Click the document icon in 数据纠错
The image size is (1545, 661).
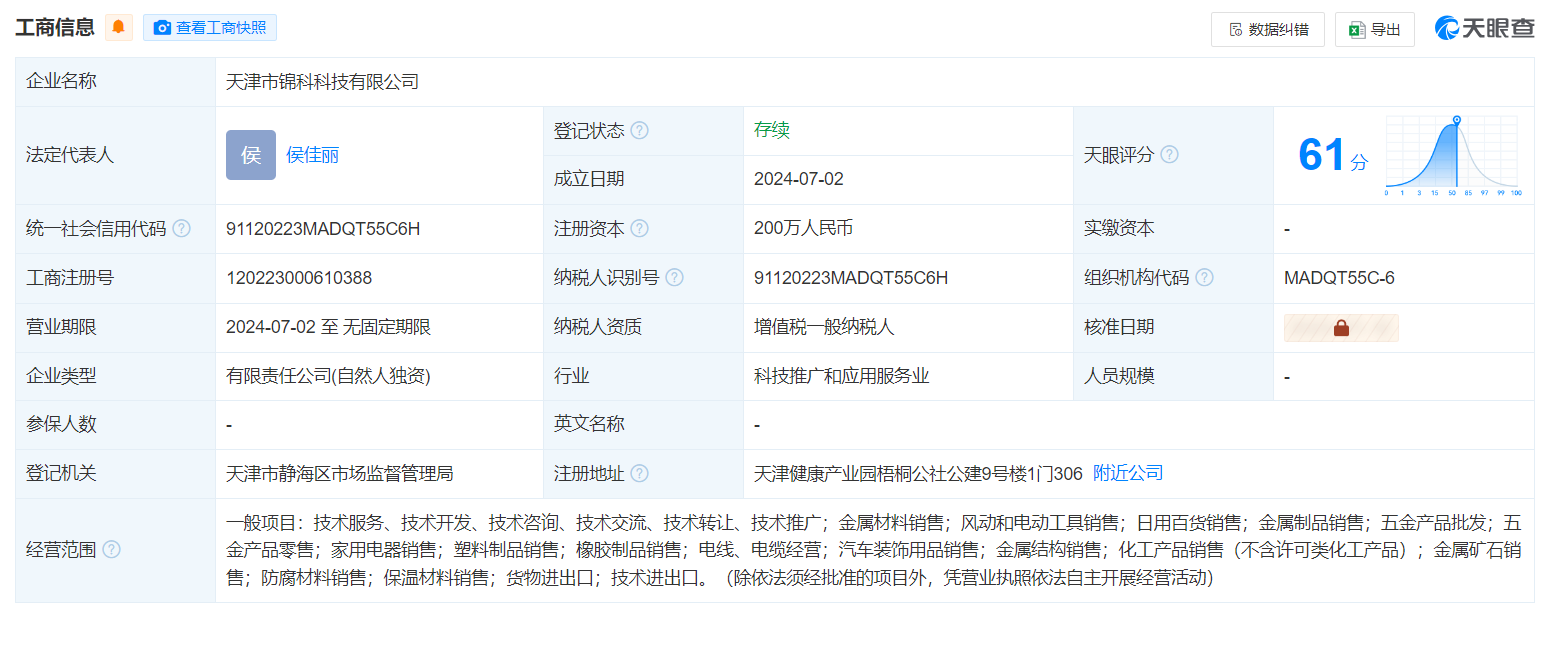point(1235,30)
